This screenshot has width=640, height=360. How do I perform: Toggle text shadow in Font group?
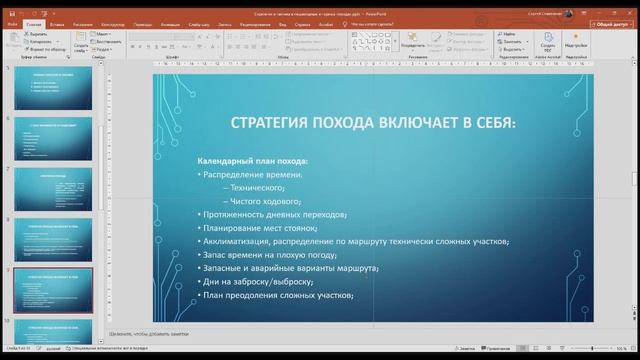156,47
